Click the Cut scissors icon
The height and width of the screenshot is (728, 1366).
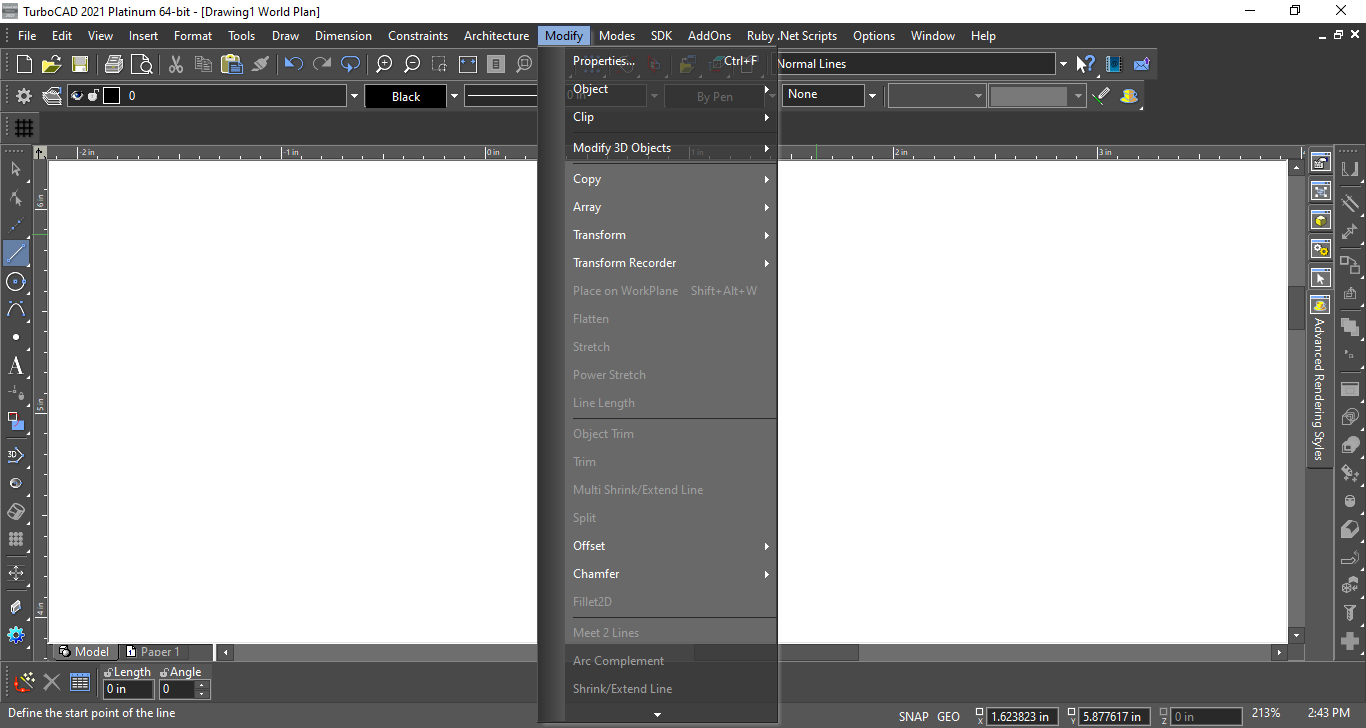(176, 64)
